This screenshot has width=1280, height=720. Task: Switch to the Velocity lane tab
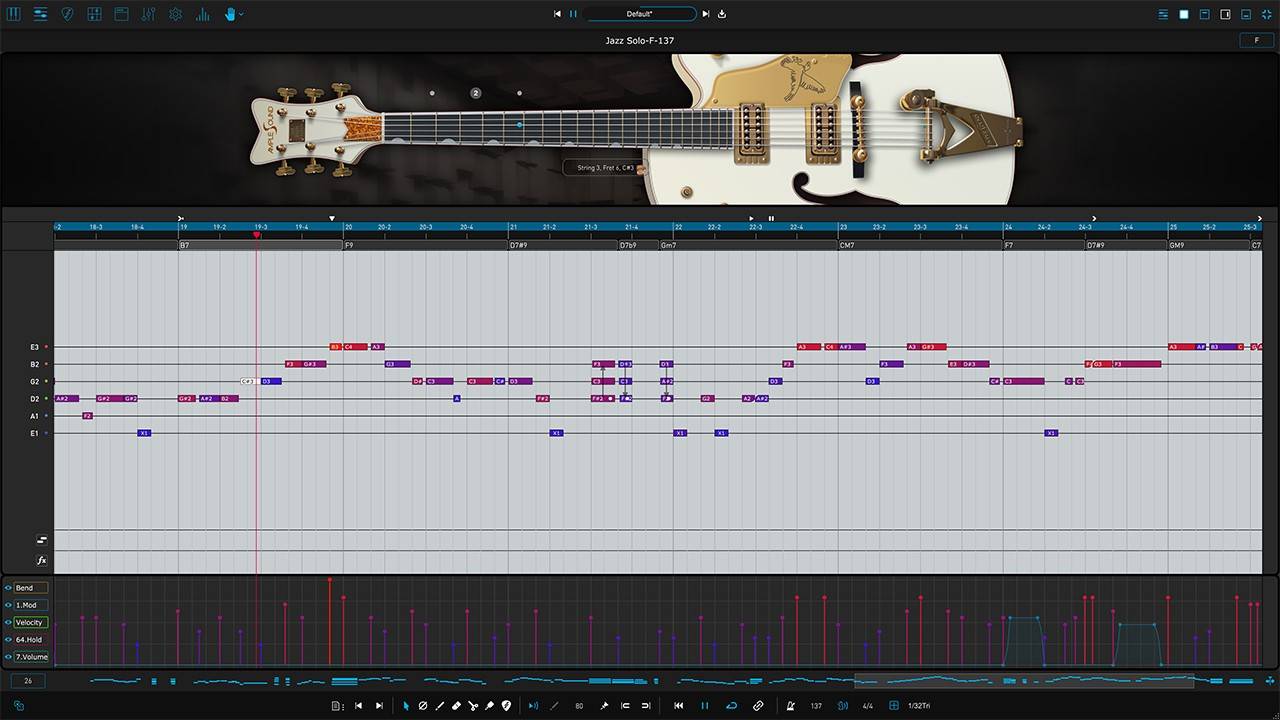pos(28,622)
